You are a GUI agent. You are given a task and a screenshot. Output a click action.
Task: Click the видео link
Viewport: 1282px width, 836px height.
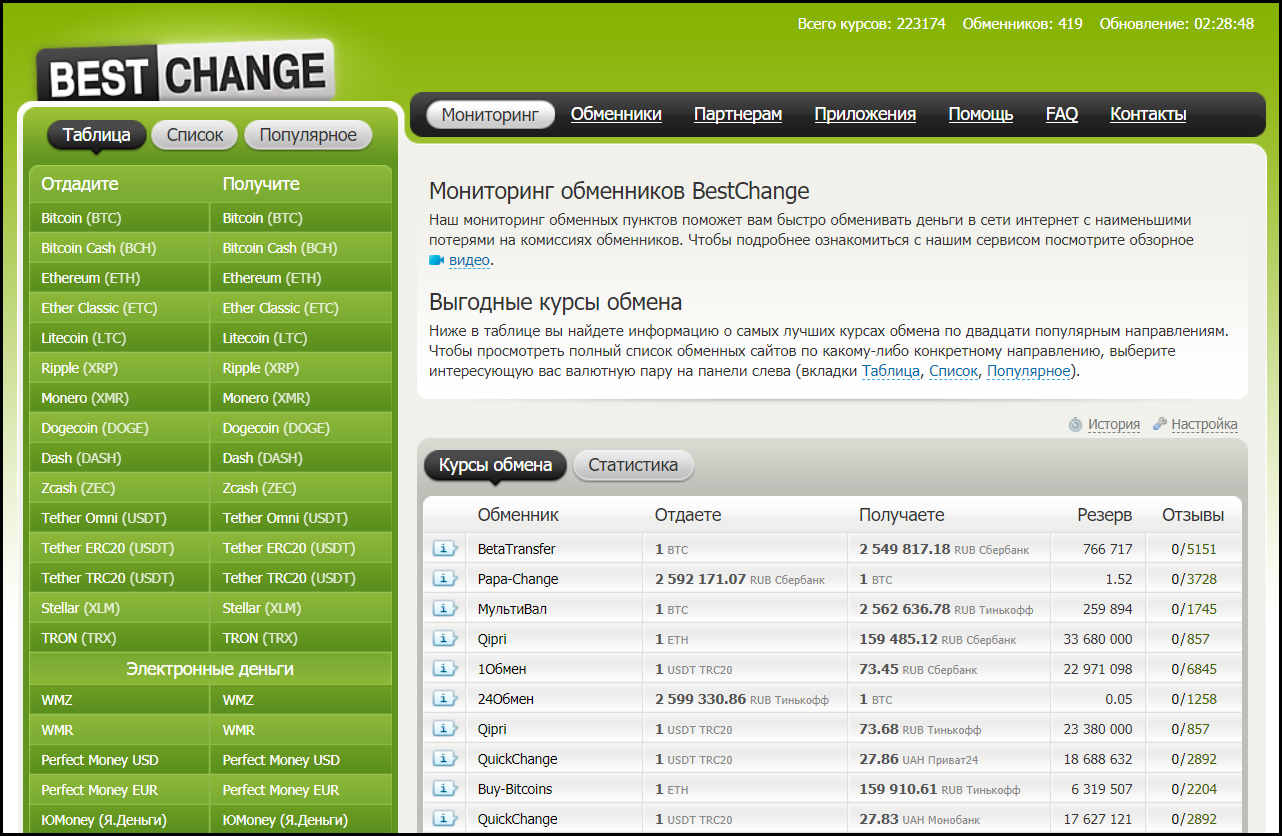pos(469,260)
